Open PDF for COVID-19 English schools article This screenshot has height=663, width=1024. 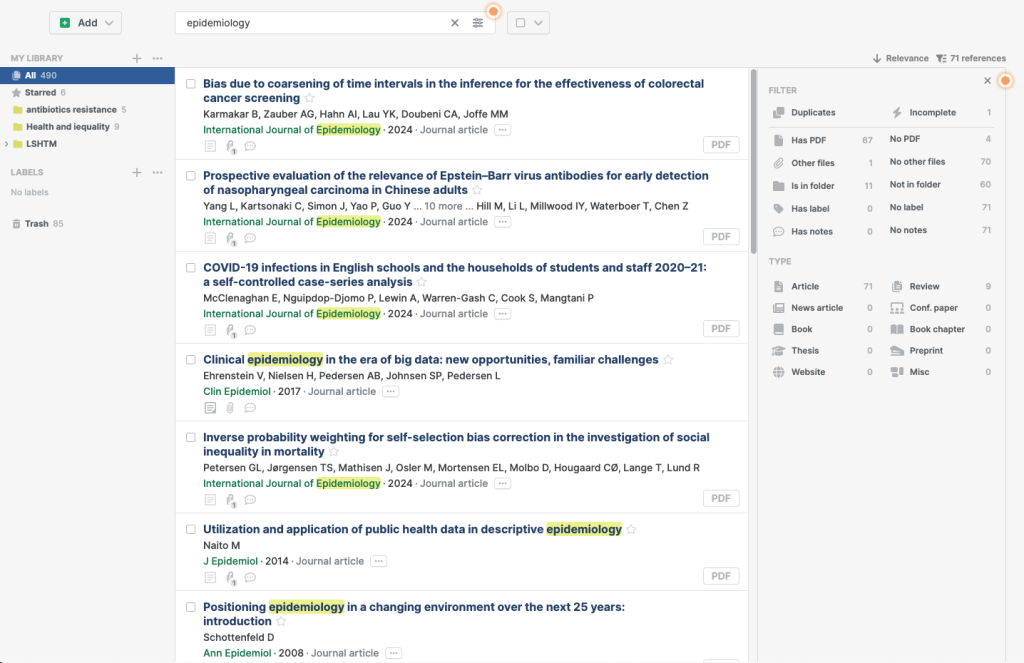coord(720,329)
